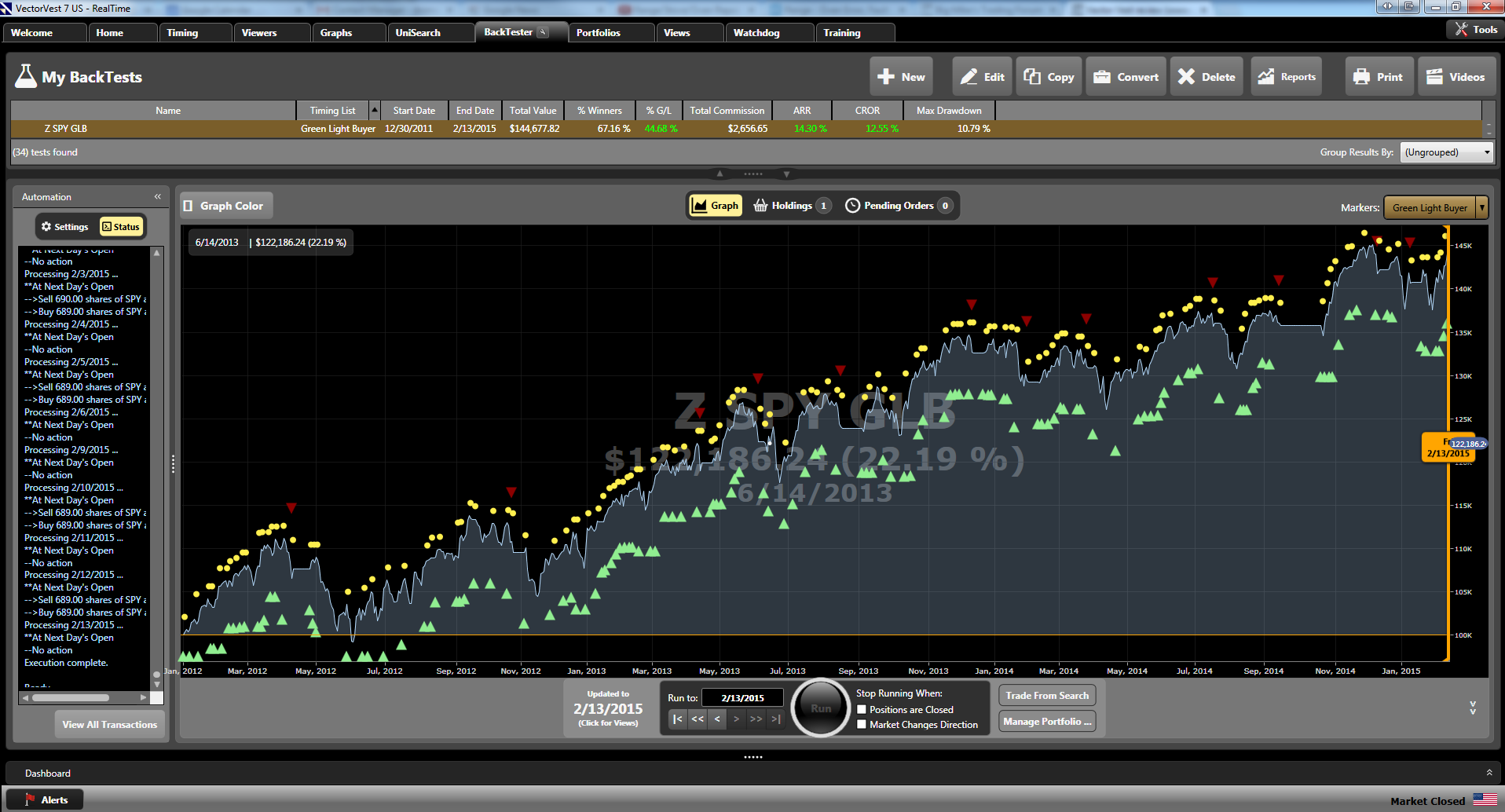Open the Watchdog tab
The width and height of the screenshot is (1505, 812).
coord(769,32)
